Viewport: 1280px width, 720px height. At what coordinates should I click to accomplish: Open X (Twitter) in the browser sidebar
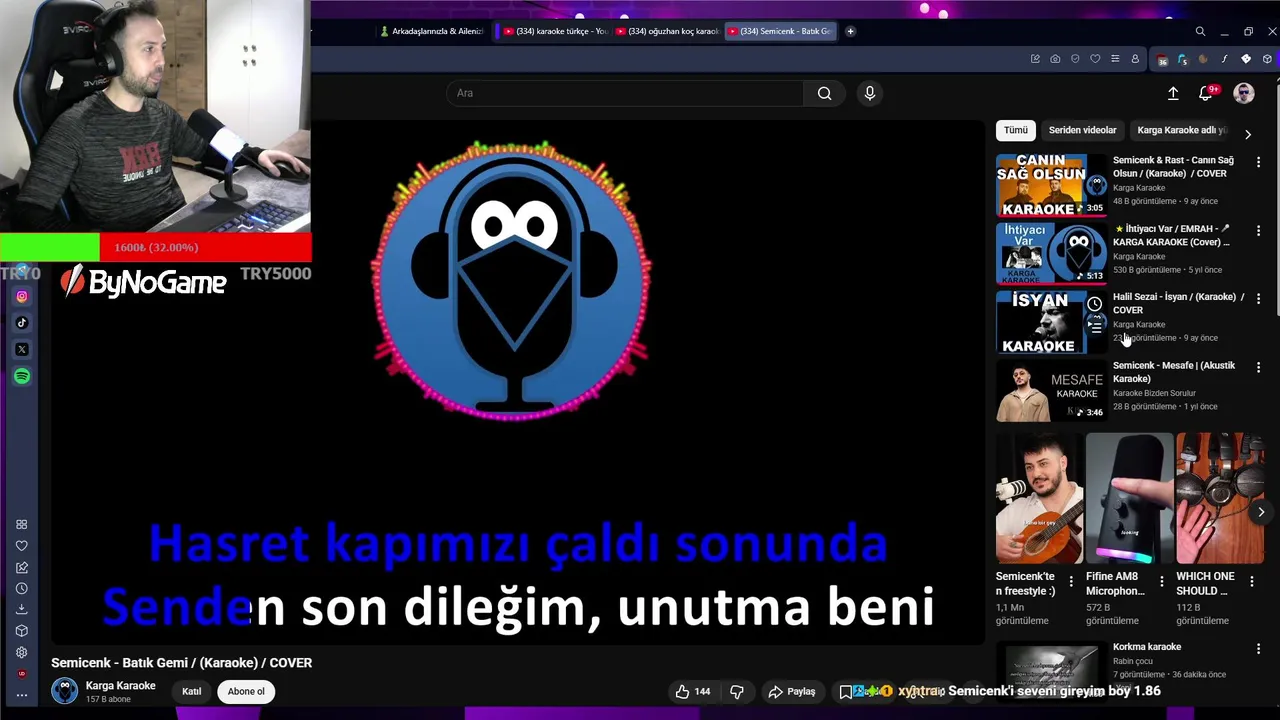pyautogui.click(x=22, y=350)
